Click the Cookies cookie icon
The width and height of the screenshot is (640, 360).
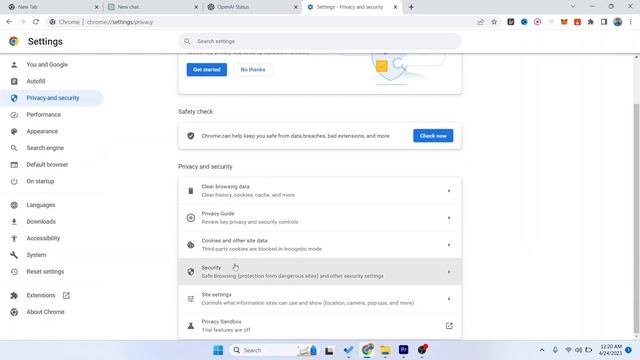click(191, 244)
